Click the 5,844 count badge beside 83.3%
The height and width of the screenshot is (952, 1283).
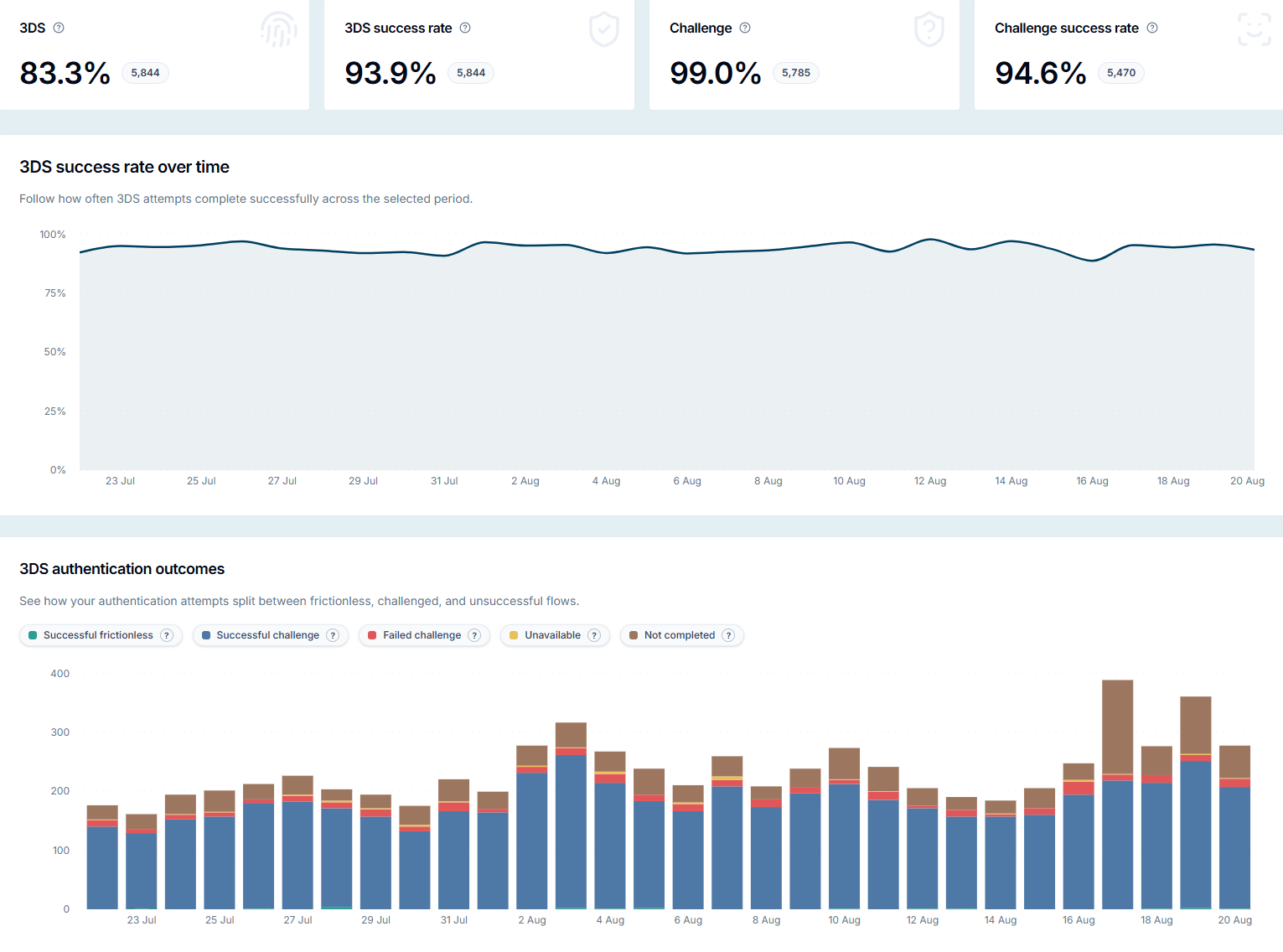pyautogui.click(x=145, y=73)
